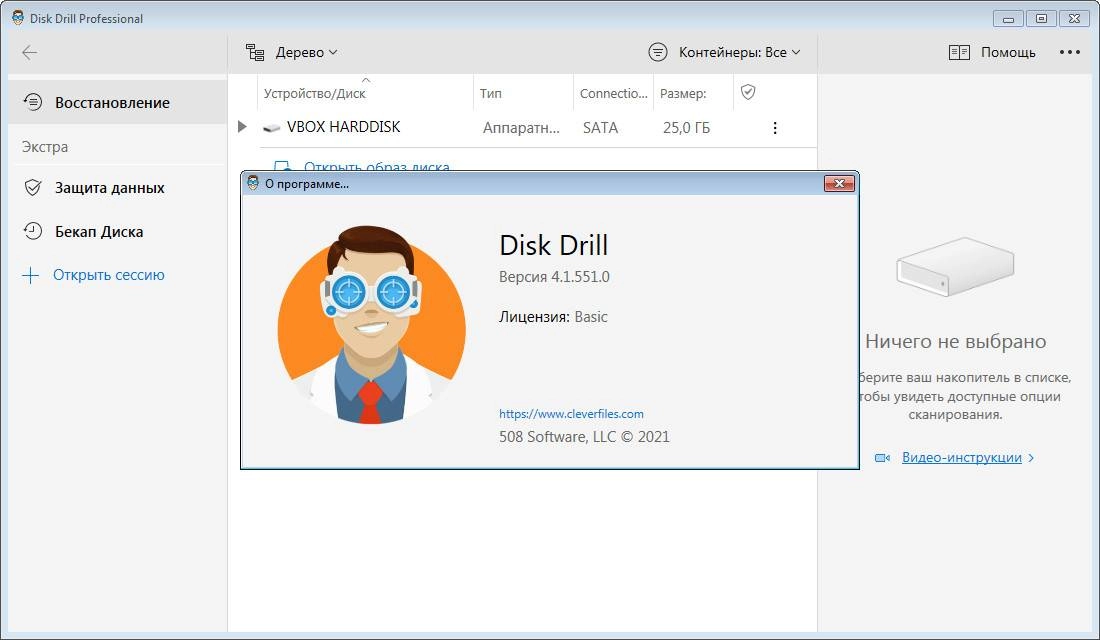Click the 25,0 ГБ size cell

686,128
